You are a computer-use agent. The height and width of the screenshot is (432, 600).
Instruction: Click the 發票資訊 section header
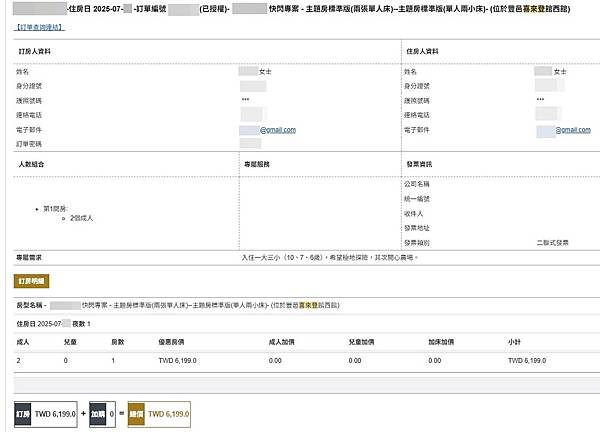point(419,164)
